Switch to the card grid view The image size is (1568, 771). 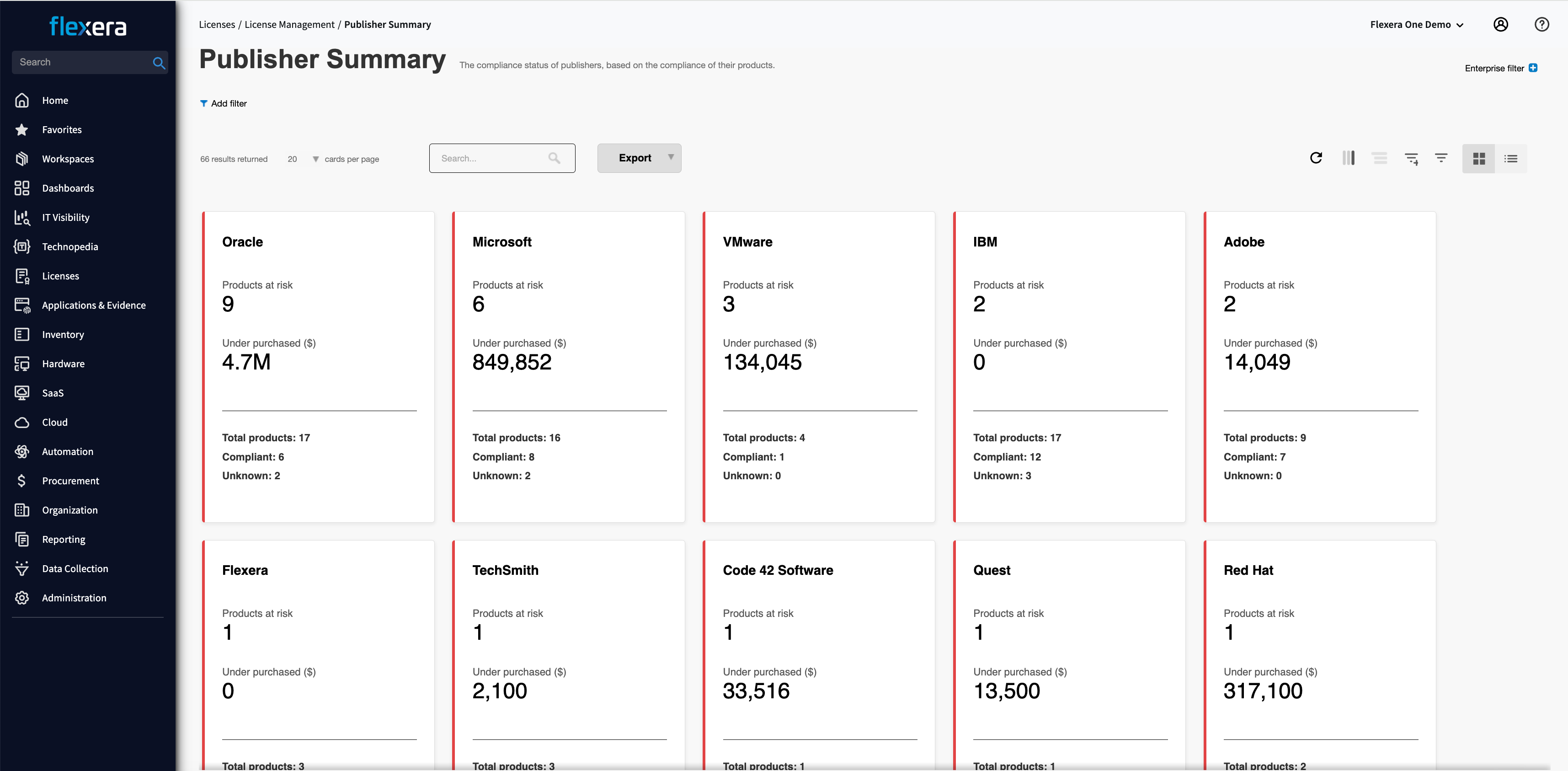pos(1478,159)
